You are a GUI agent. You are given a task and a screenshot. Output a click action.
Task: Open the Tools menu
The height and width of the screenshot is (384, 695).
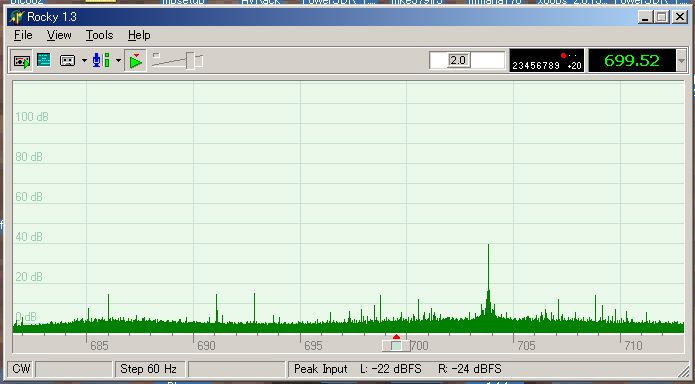coord(99,35)
